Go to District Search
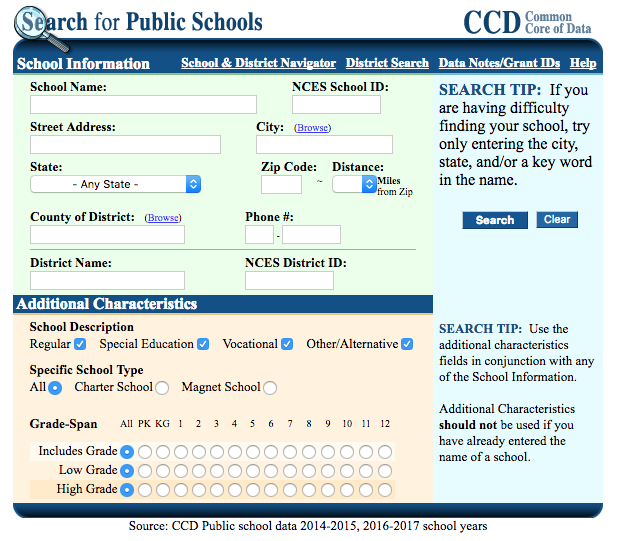 387,63
